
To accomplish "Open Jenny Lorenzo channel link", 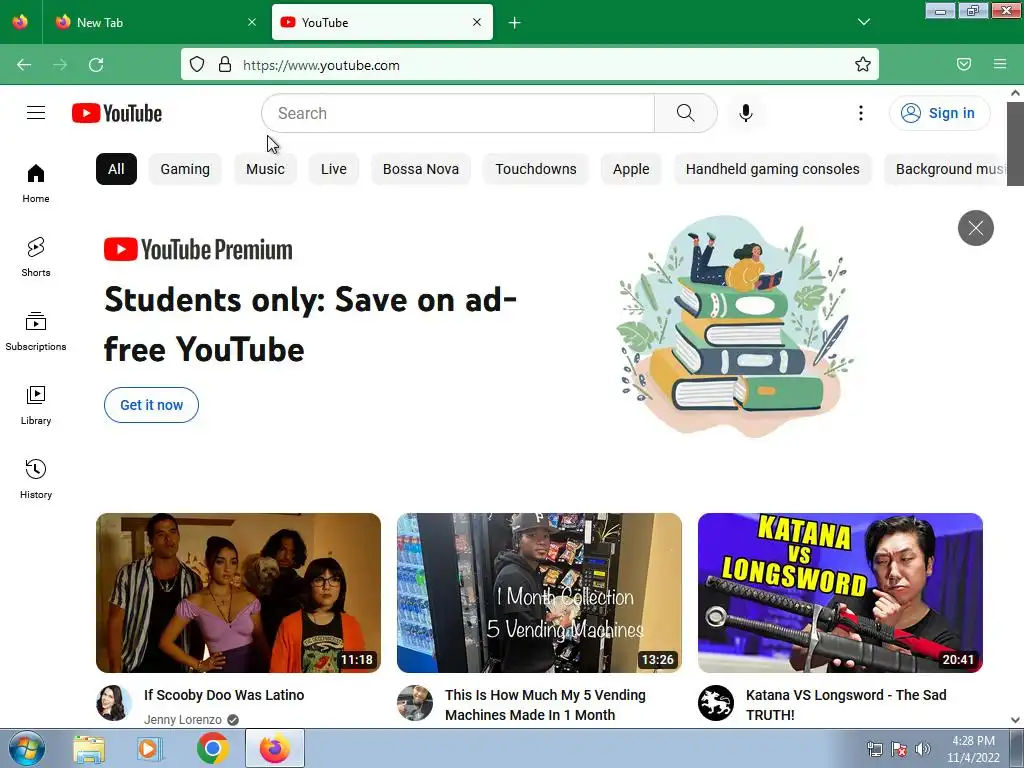I will coord(183,719).
